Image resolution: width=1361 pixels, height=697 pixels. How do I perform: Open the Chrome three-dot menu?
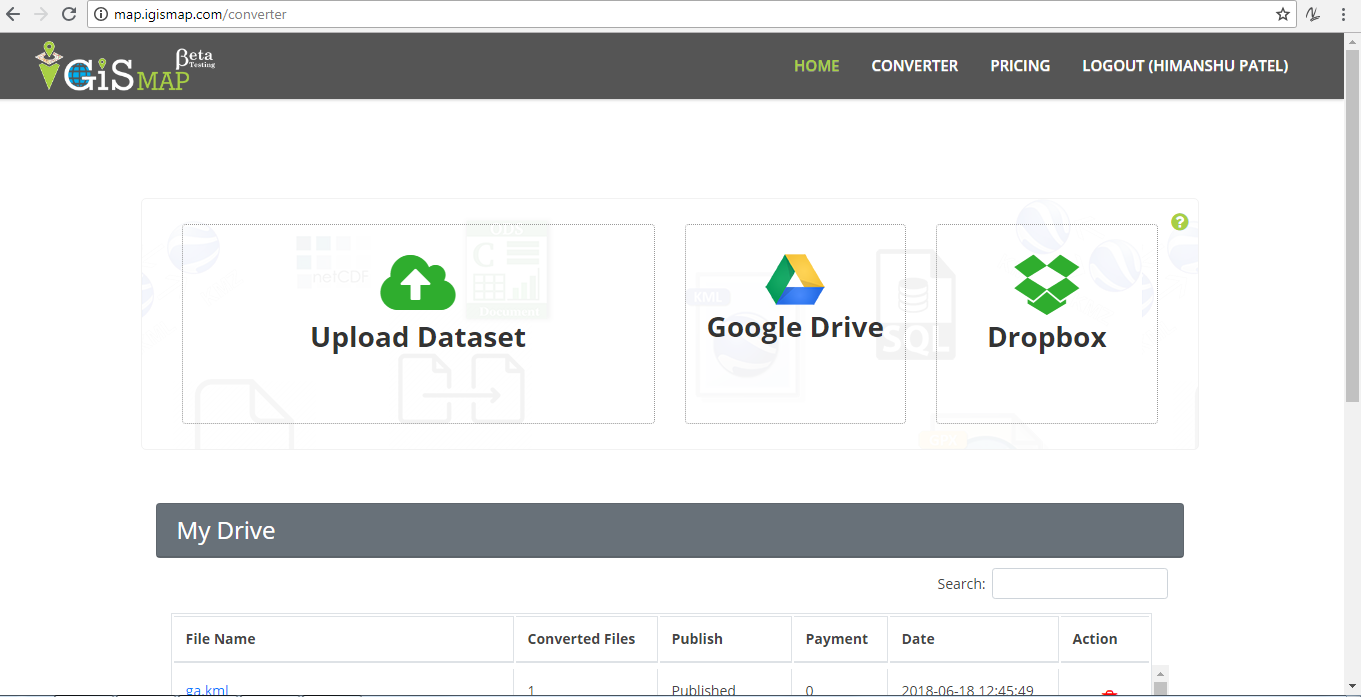pos(1343,15)
